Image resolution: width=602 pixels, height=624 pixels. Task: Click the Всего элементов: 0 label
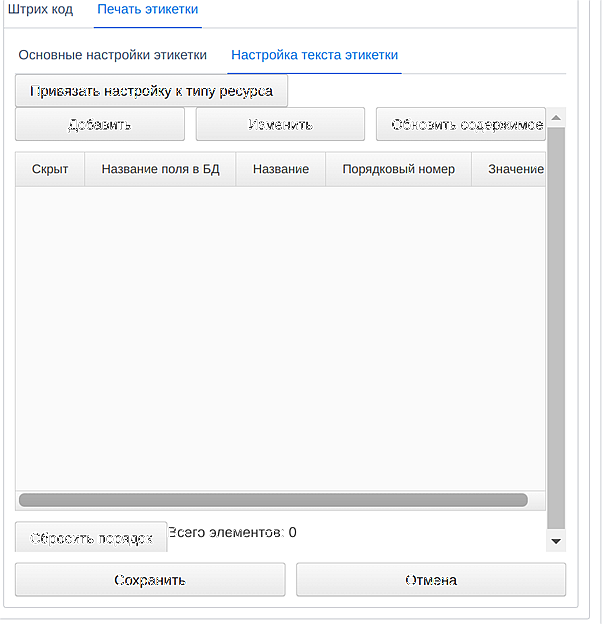point(232,532)
